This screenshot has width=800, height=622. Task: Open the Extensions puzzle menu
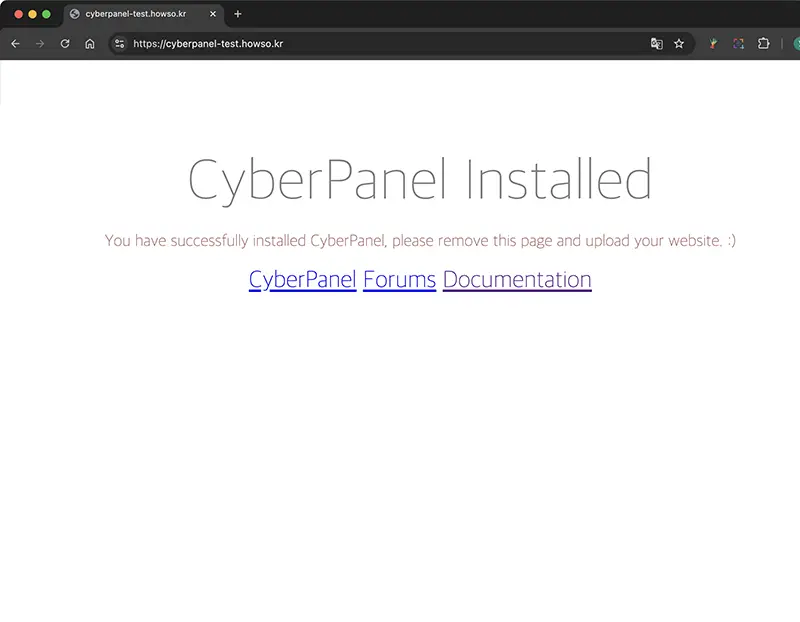763,44
